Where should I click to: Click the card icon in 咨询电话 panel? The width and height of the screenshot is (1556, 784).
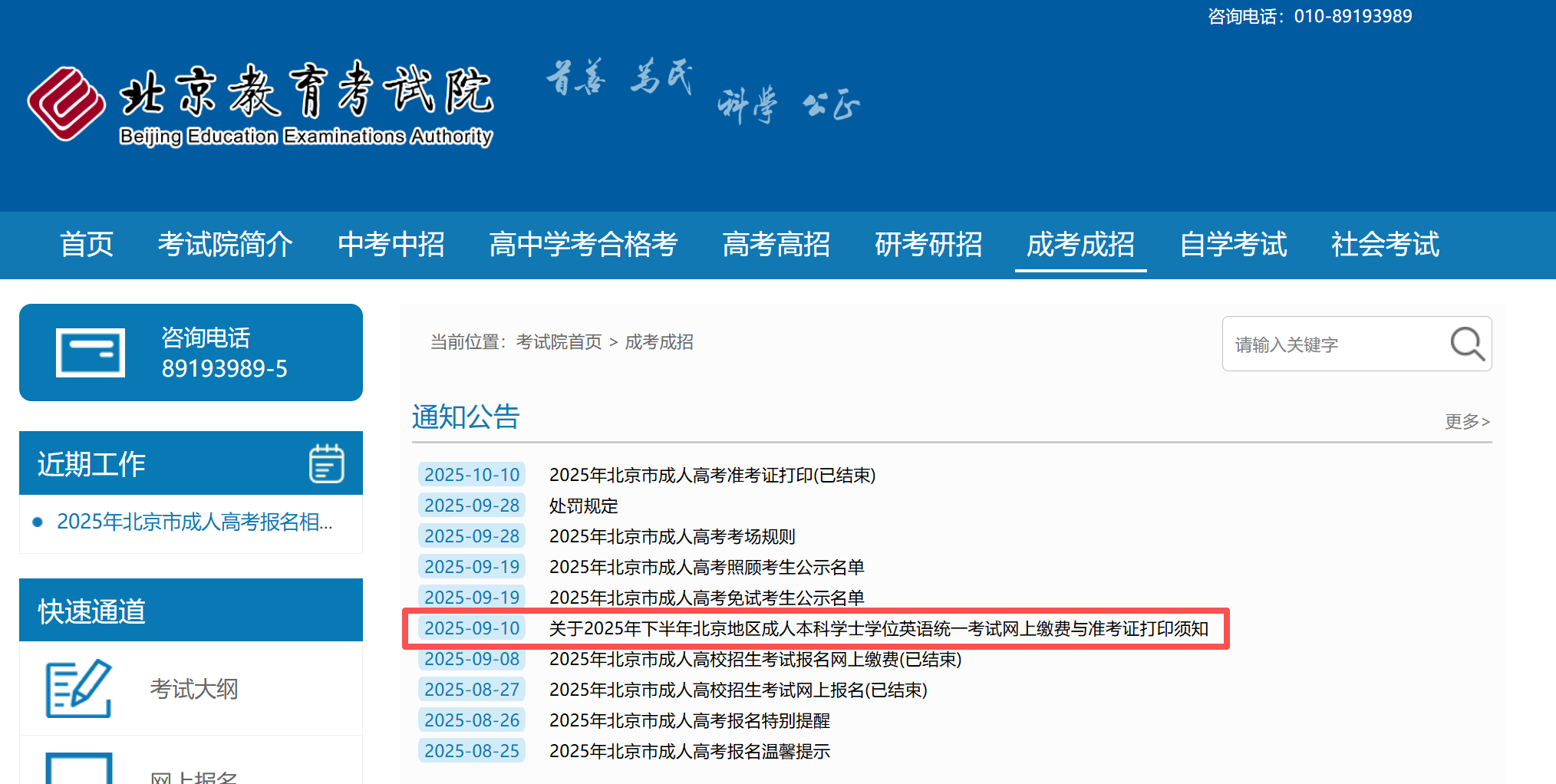click(91, 353)
